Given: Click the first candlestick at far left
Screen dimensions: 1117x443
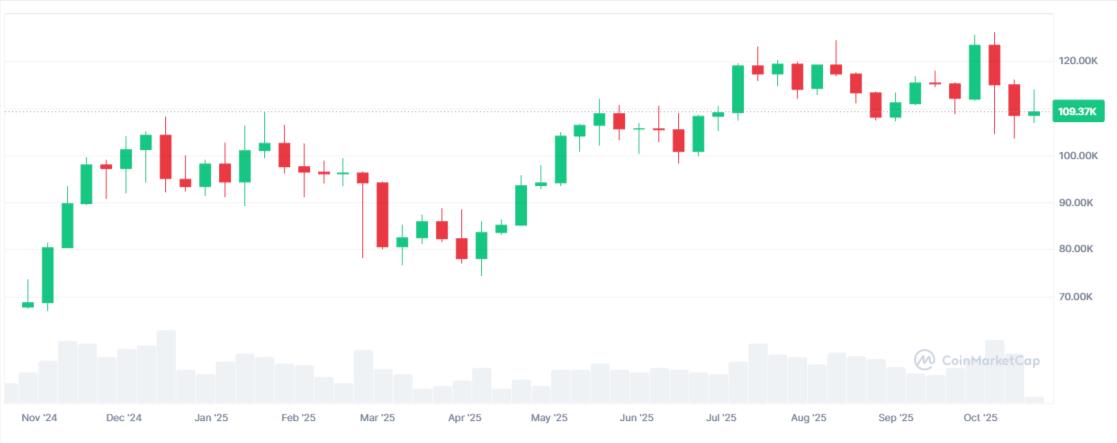Looking at the screenshot, I should click(28, 304).
